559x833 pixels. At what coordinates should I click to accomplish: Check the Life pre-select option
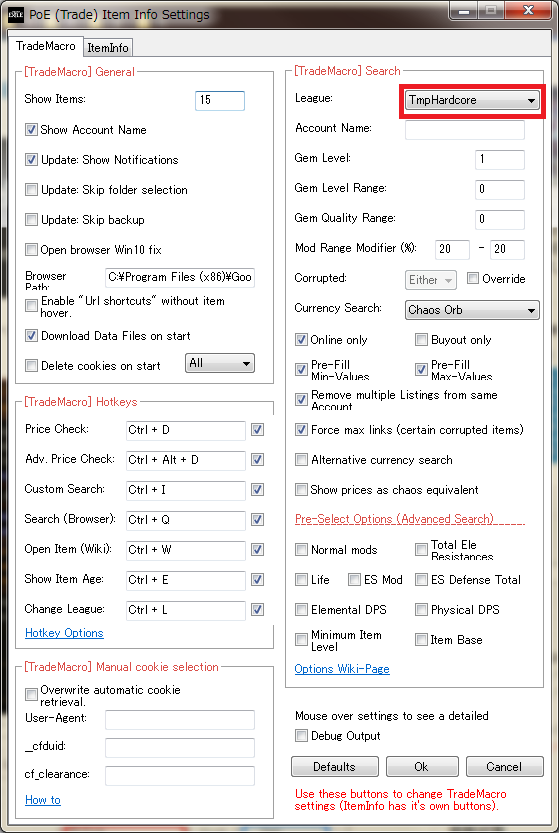(301, 580)
